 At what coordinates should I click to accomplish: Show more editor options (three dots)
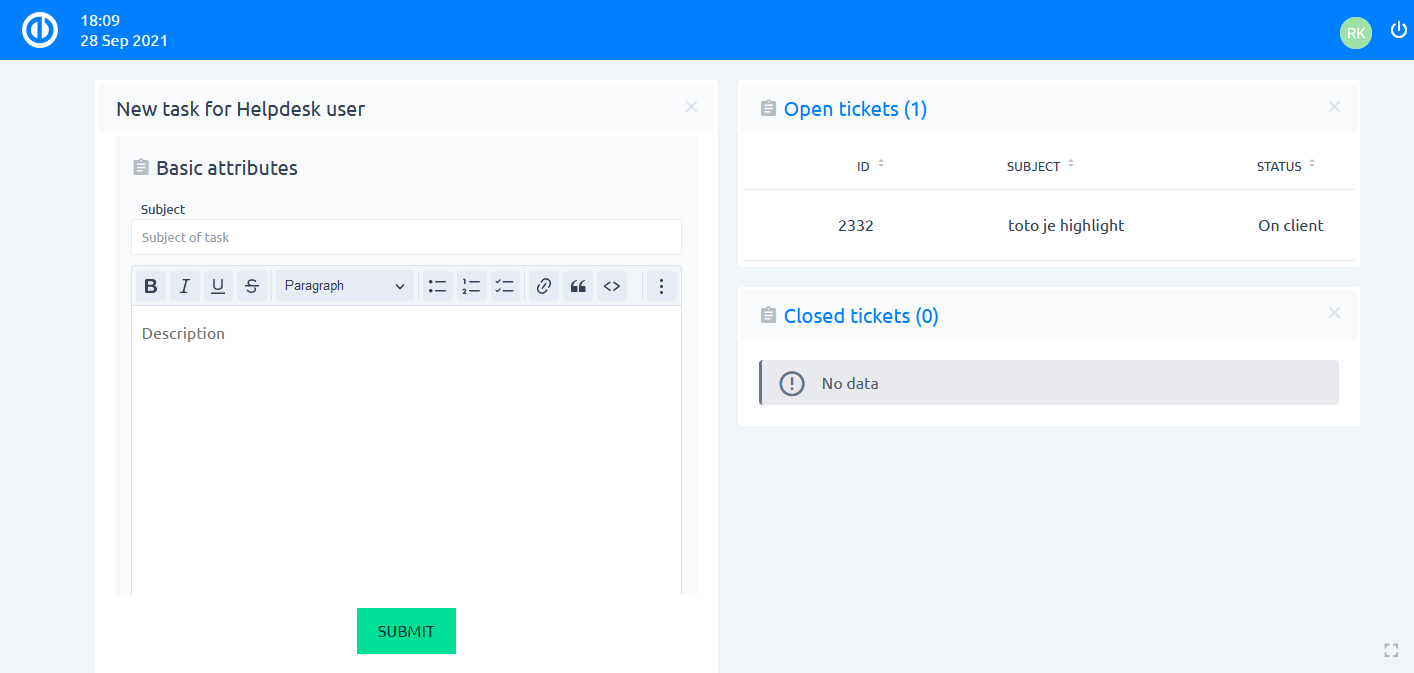point(661,286)
